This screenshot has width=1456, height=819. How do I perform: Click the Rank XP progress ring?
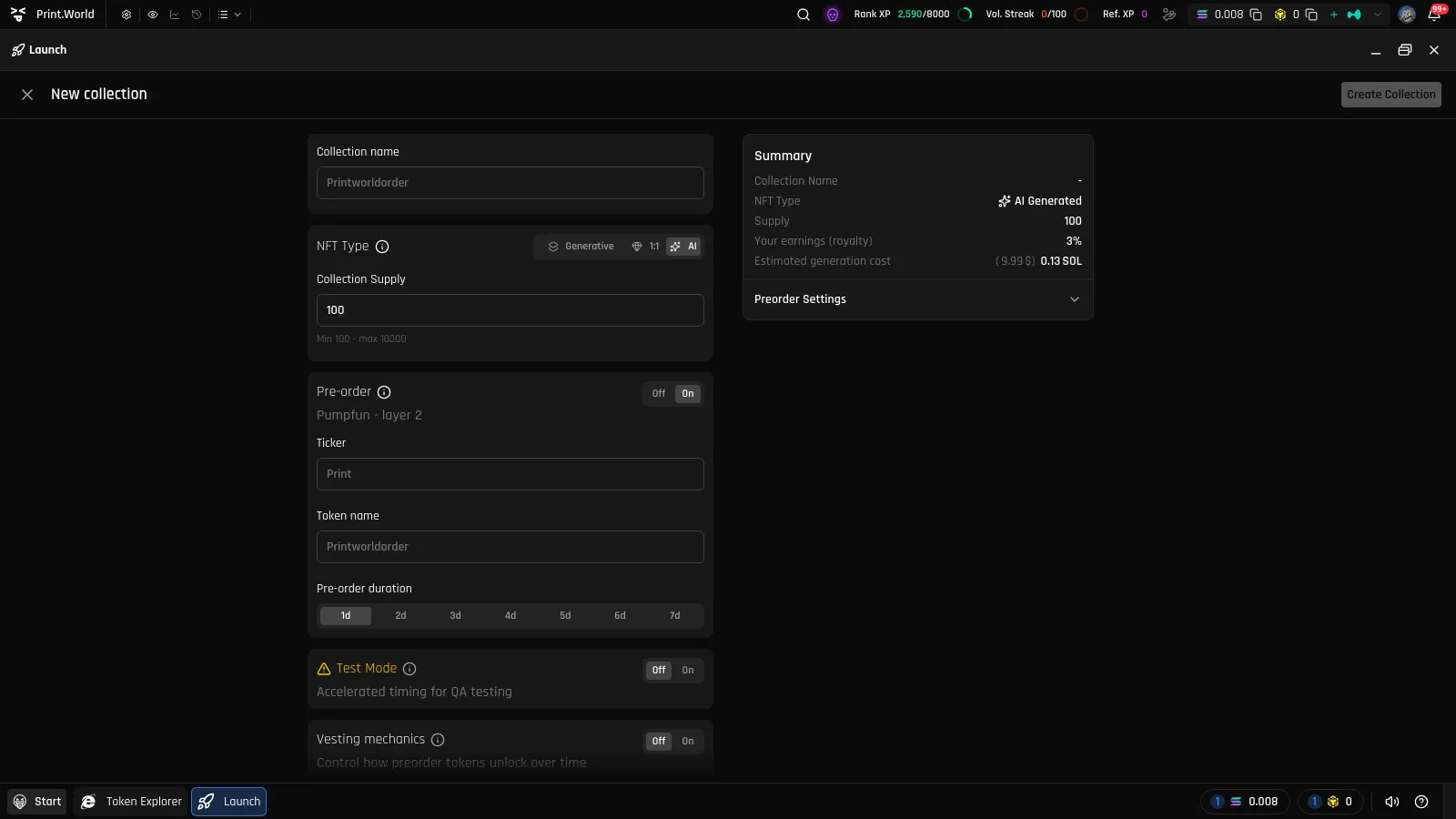point(966,15)
